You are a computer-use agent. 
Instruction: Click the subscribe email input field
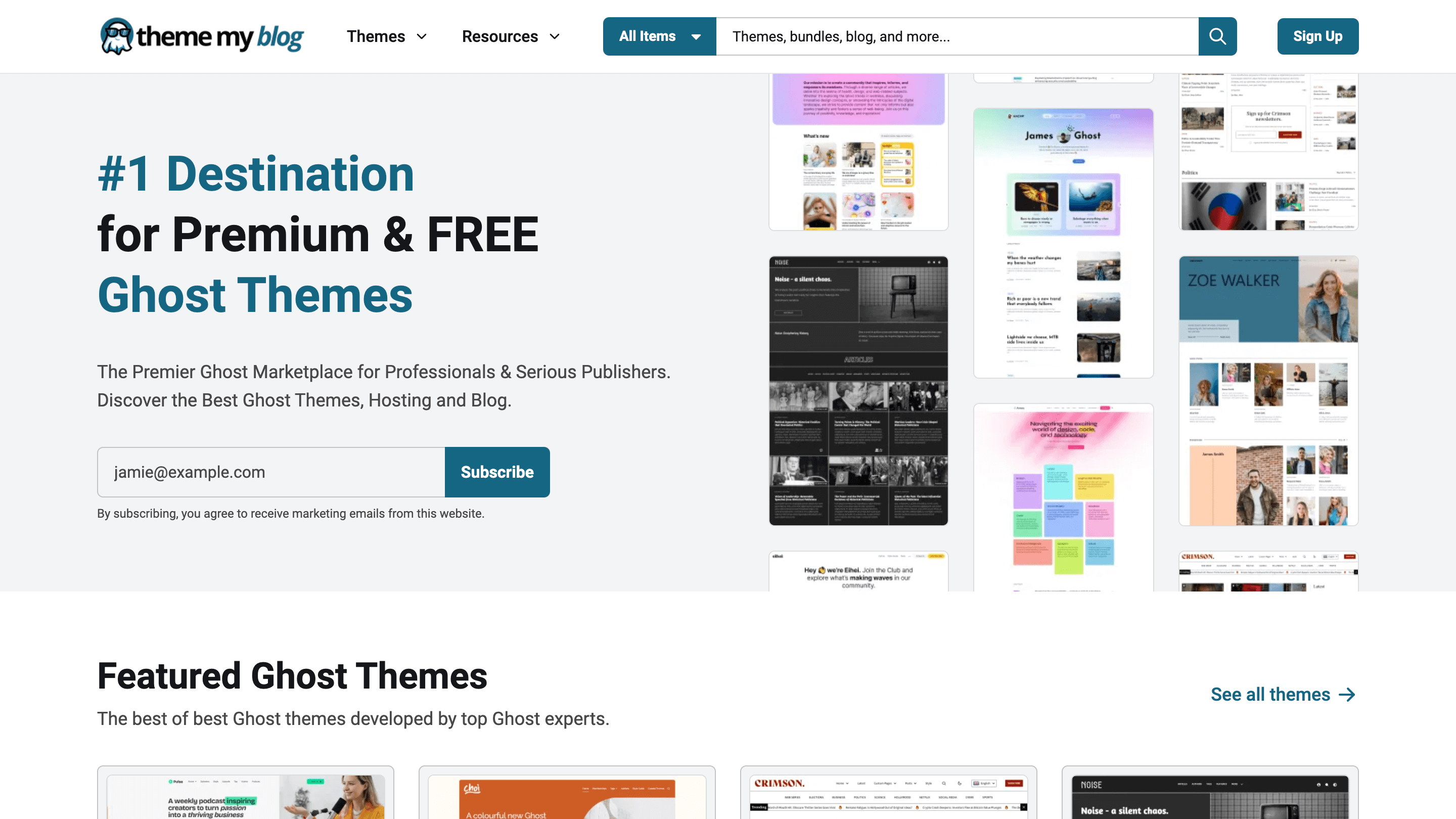click(x=271, y=472)
